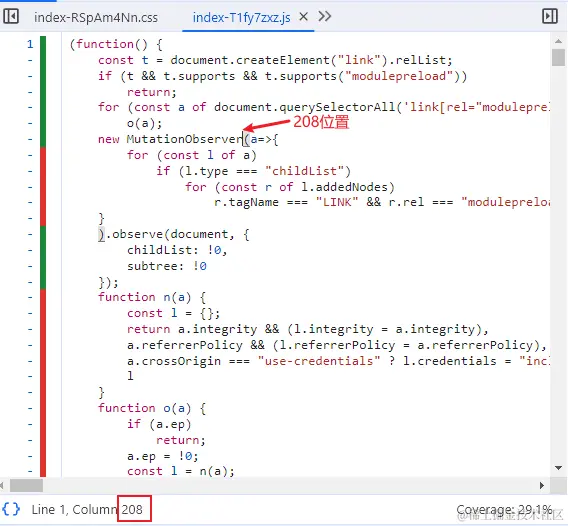
Task: Click the vertical scrollbar up arrow
Action: point(558,41)
